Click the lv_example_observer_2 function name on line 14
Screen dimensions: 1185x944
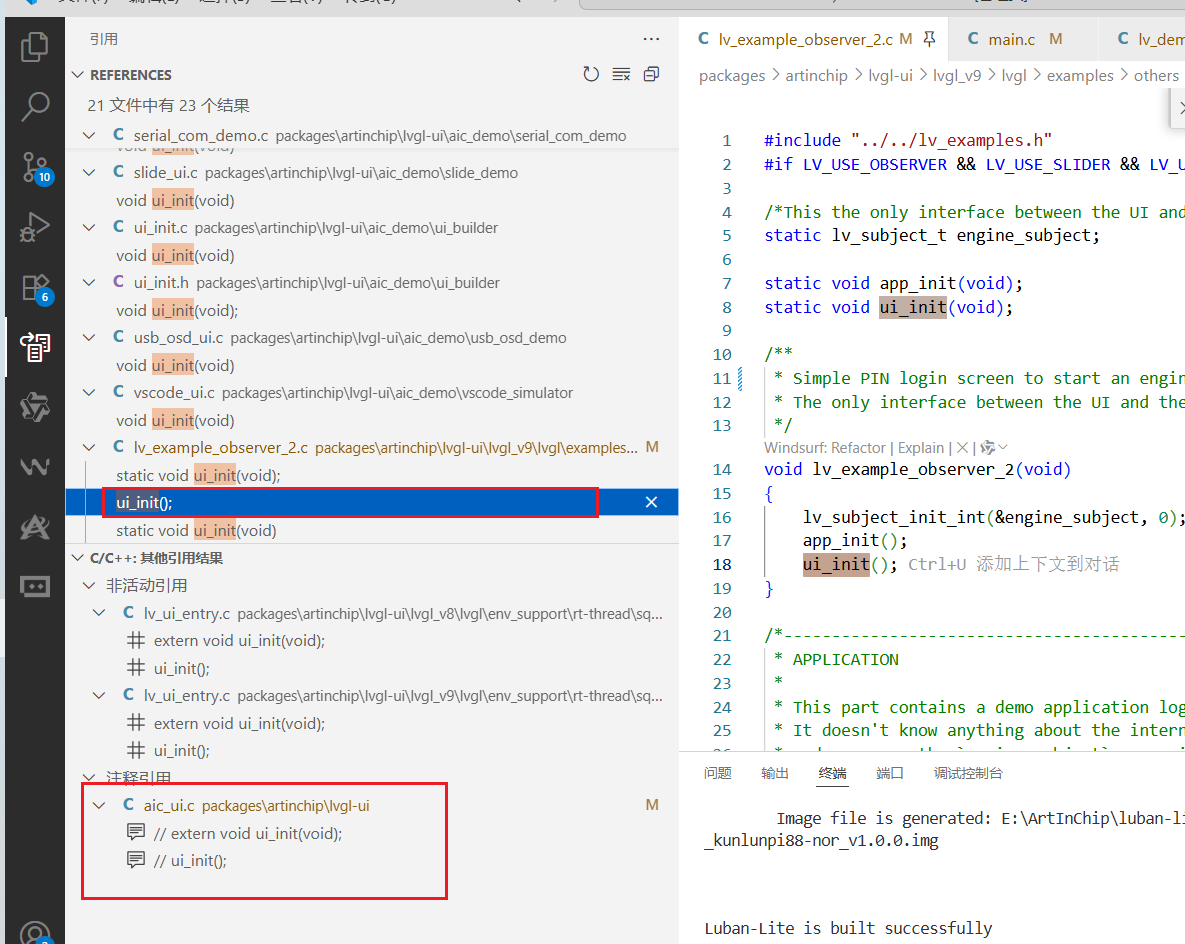click(913, 469)
